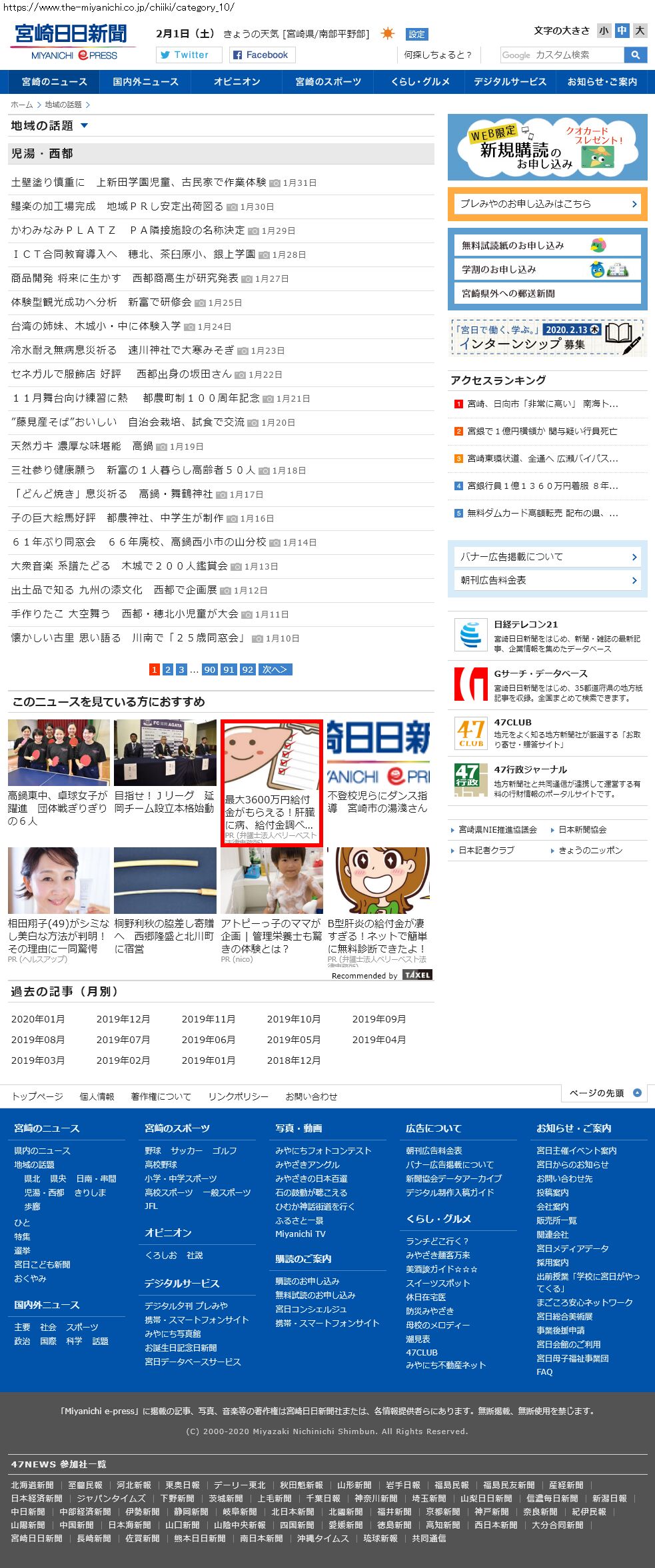
Task: Open the 宮崎のスポーツ menu tab
Action: tap(328, 82)
